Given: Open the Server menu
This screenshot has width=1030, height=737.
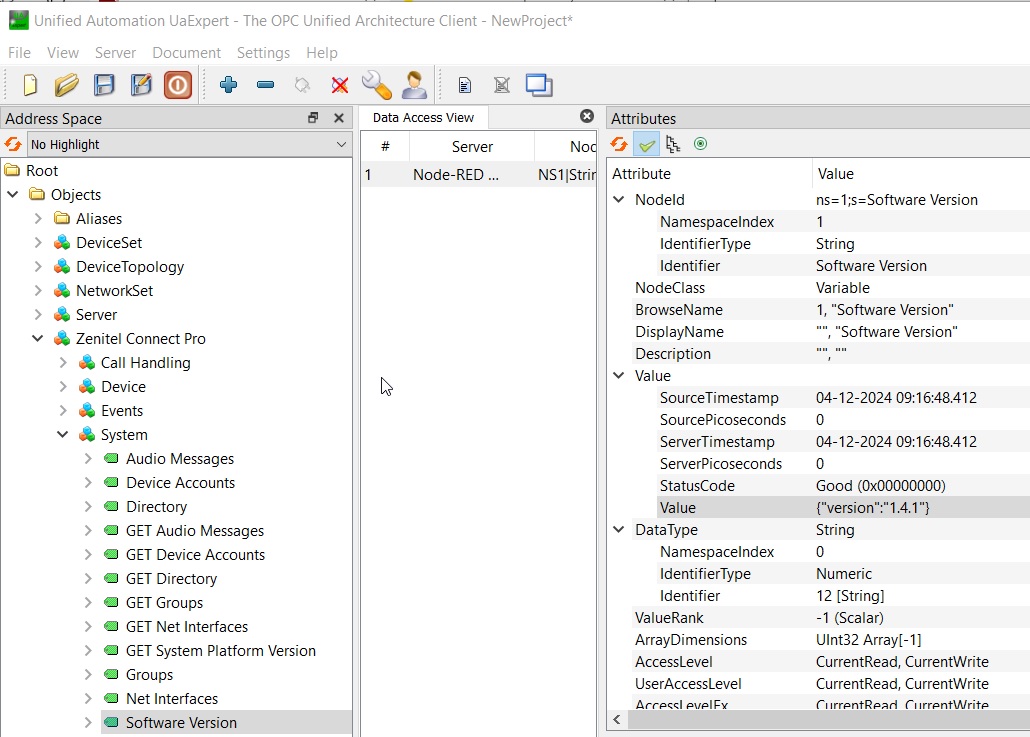Looking at the screenshot, I should 115,53.
